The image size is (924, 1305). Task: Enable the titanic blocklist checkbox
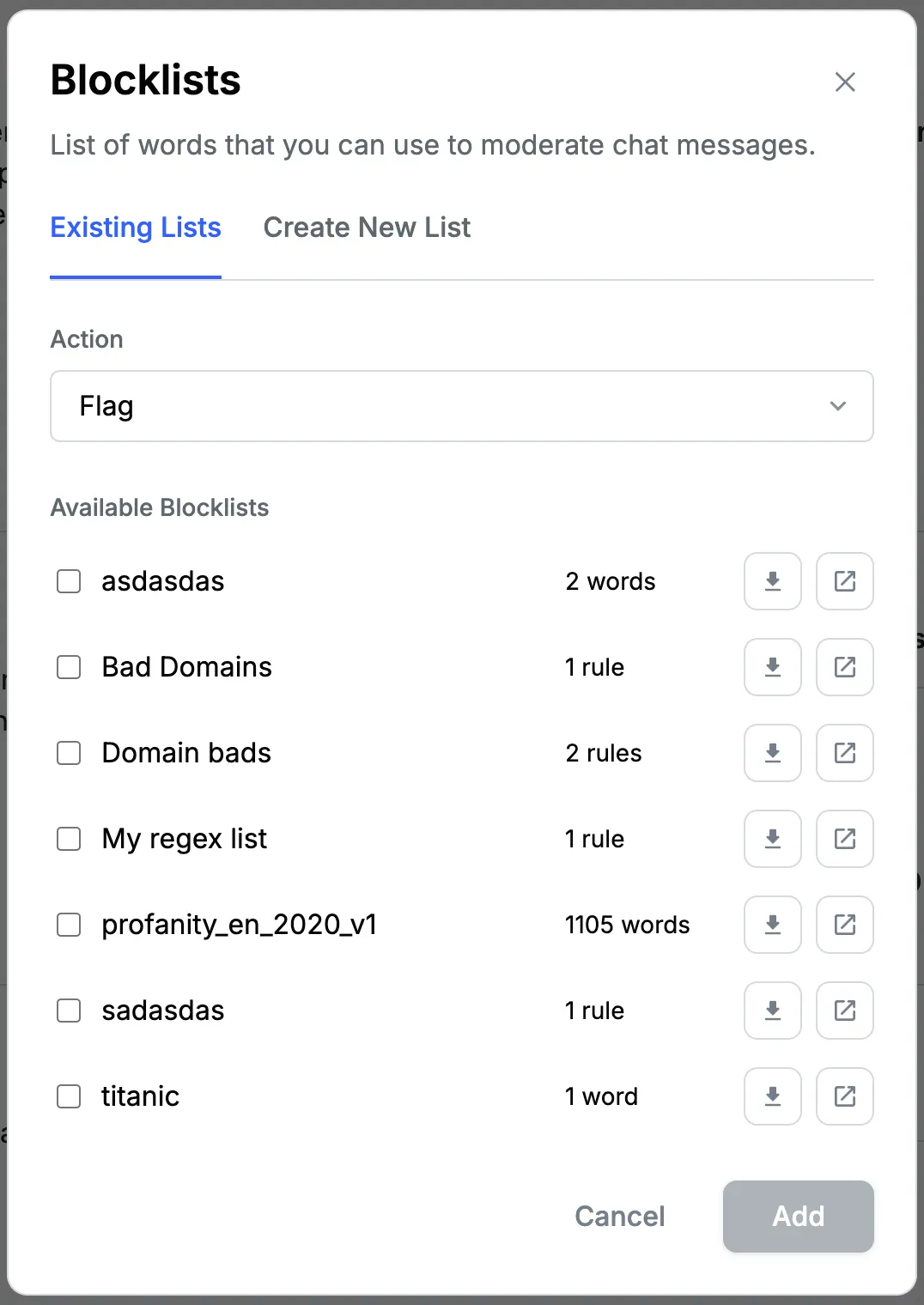tap(68, 1096)
